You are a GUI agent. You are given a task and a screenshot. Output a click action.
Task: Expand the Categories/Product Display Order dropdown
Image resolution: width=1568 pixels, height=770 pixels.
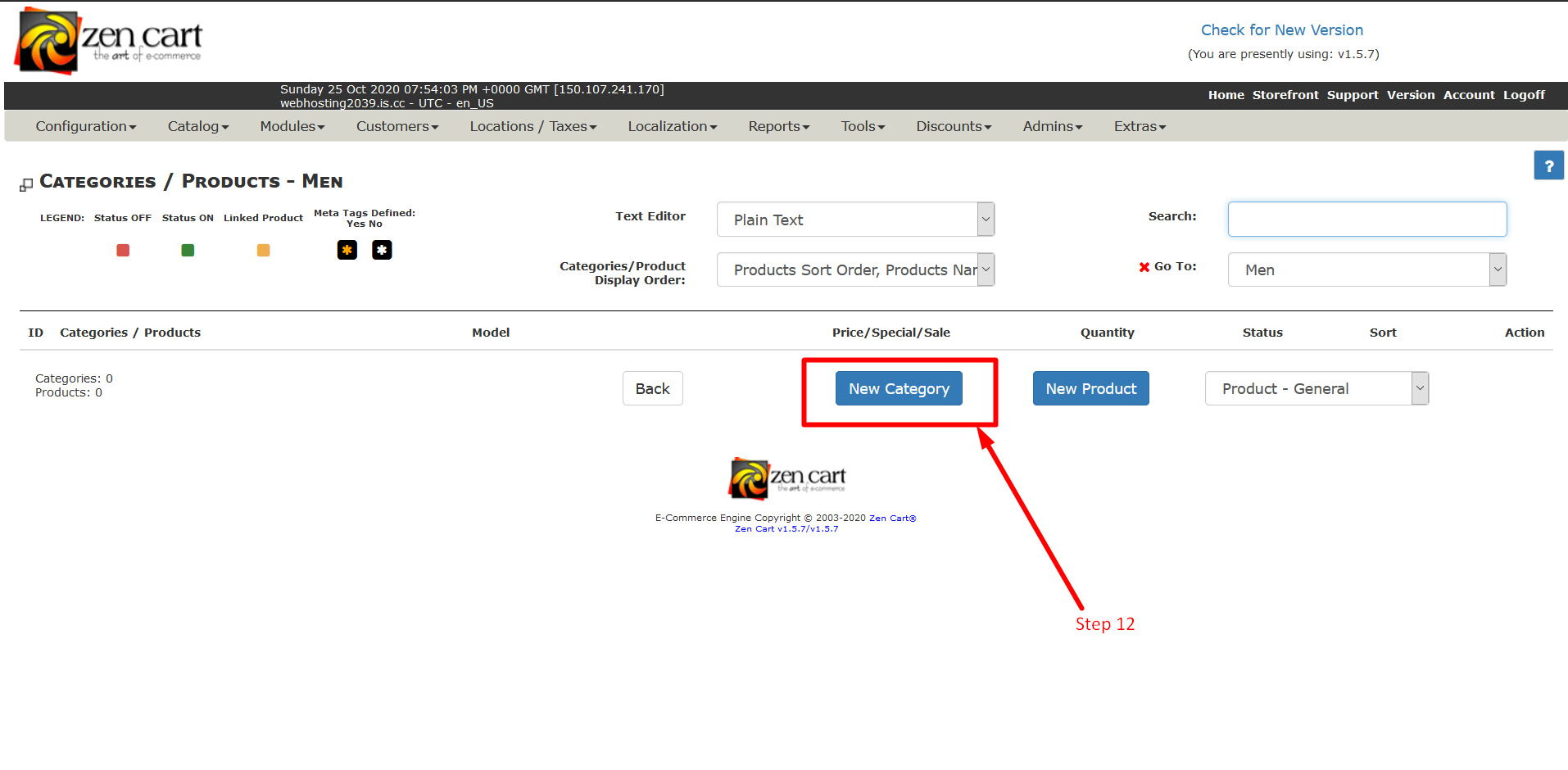tap(855, 269)
